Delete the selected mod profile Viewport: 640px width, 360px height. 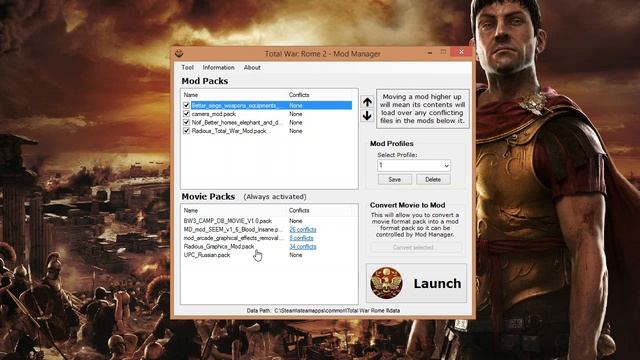click(433, 180)
